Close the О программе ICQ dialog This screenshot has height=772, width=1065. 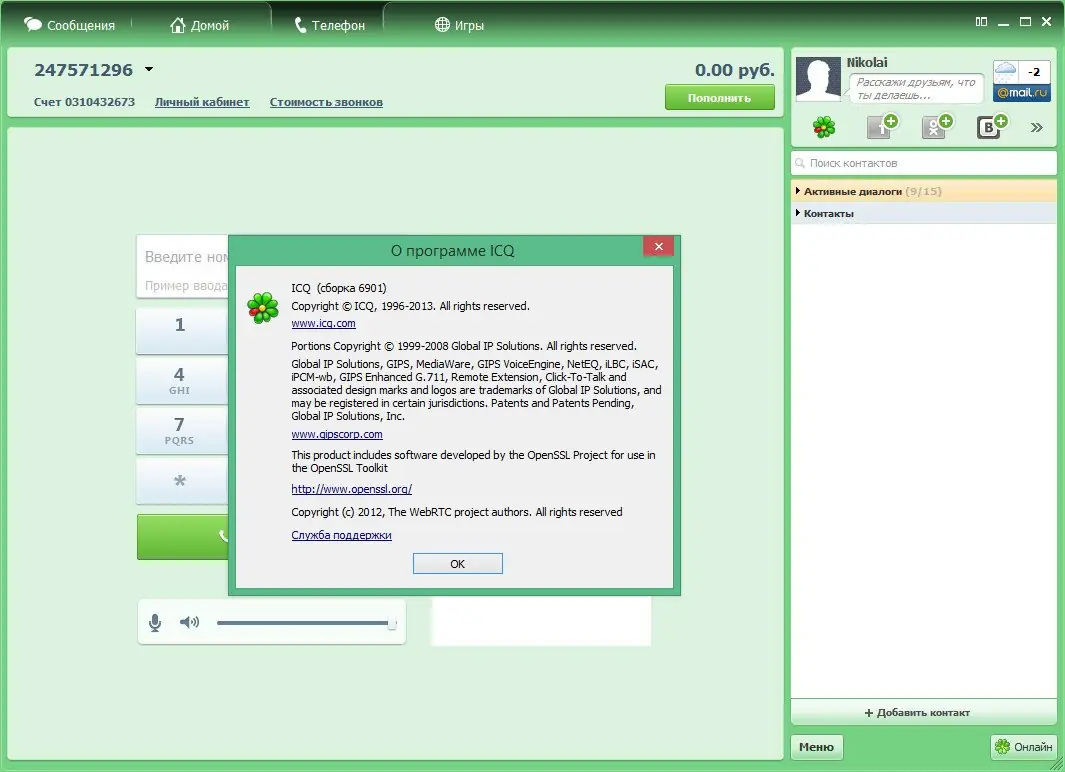[x=658, y=246]
